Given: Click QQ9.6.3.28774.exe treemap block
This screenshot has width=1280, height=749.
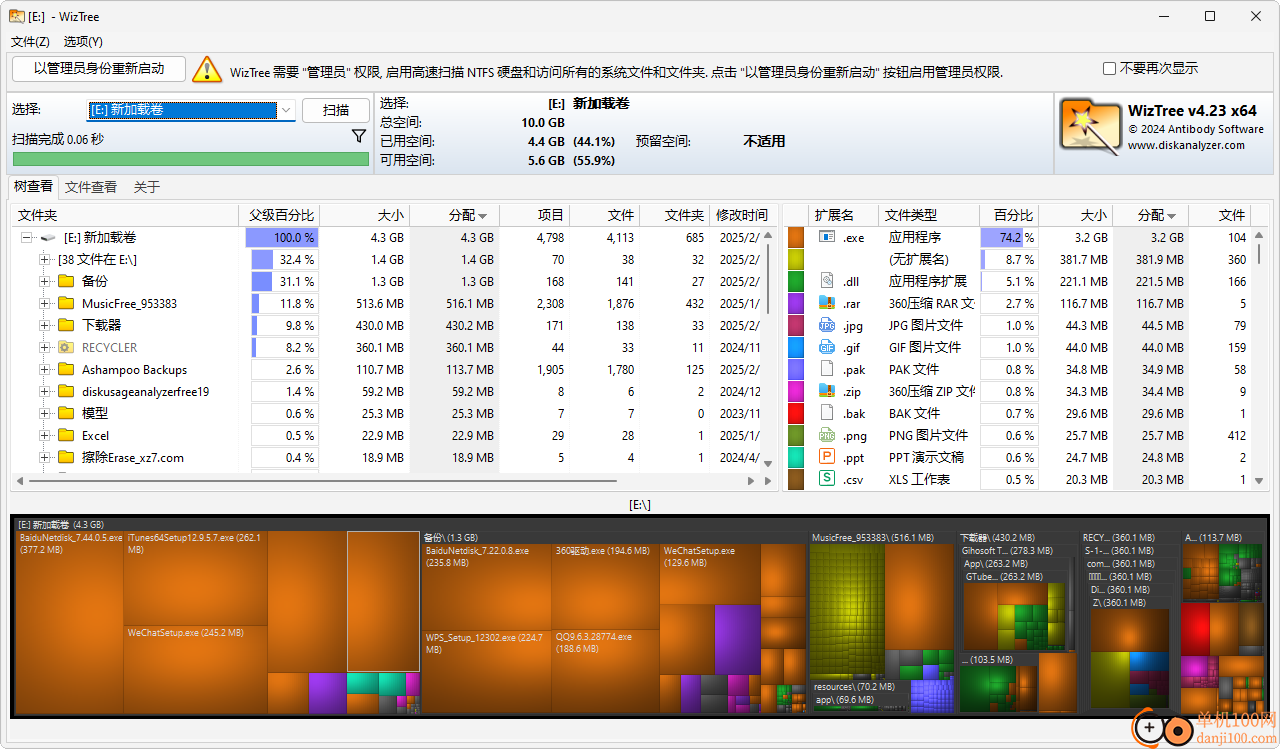Looking at the screenshot, I should [605, 670].
